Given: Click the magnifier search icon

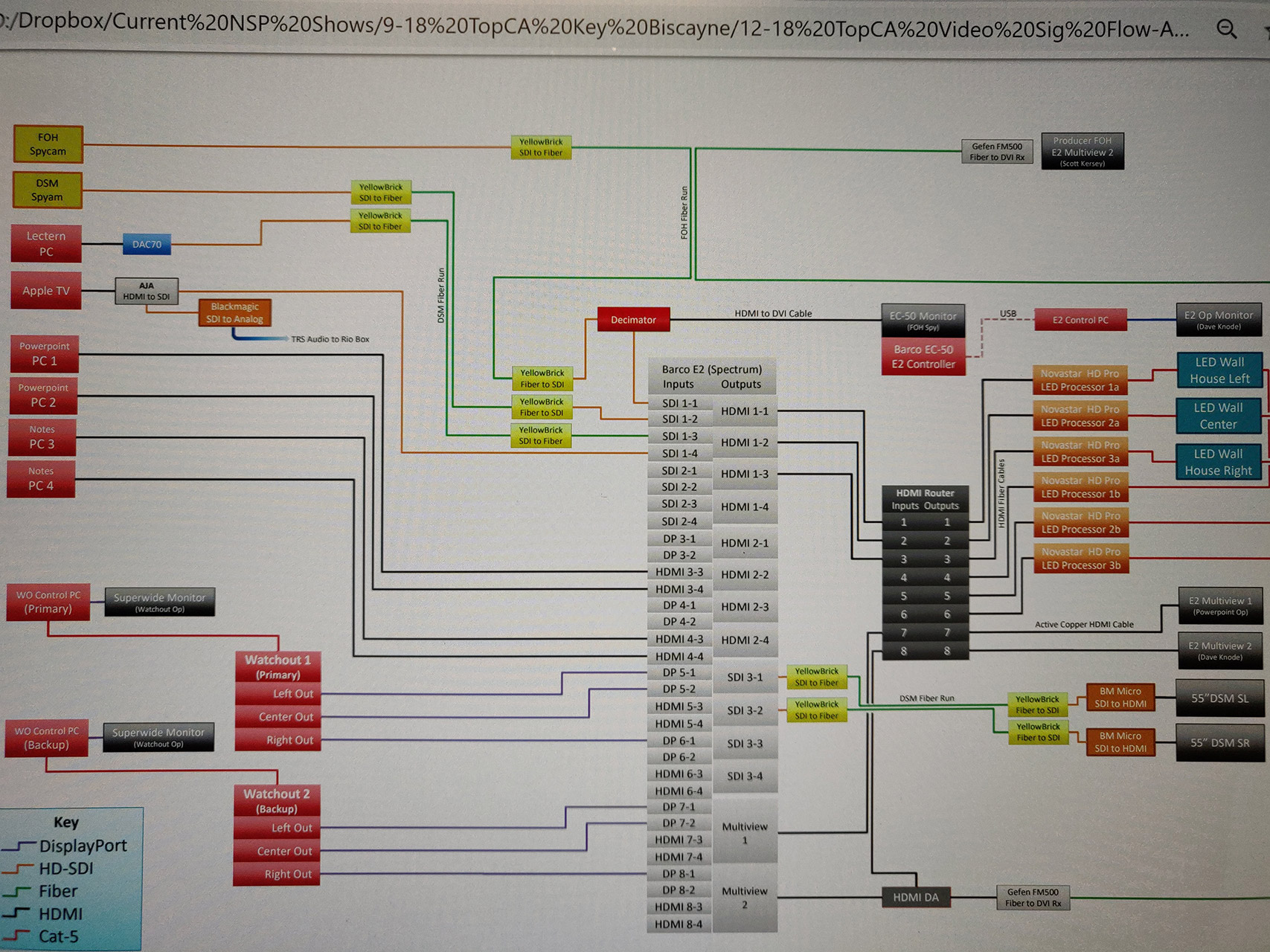Looking at the screenshot, I should (1226, 30).
